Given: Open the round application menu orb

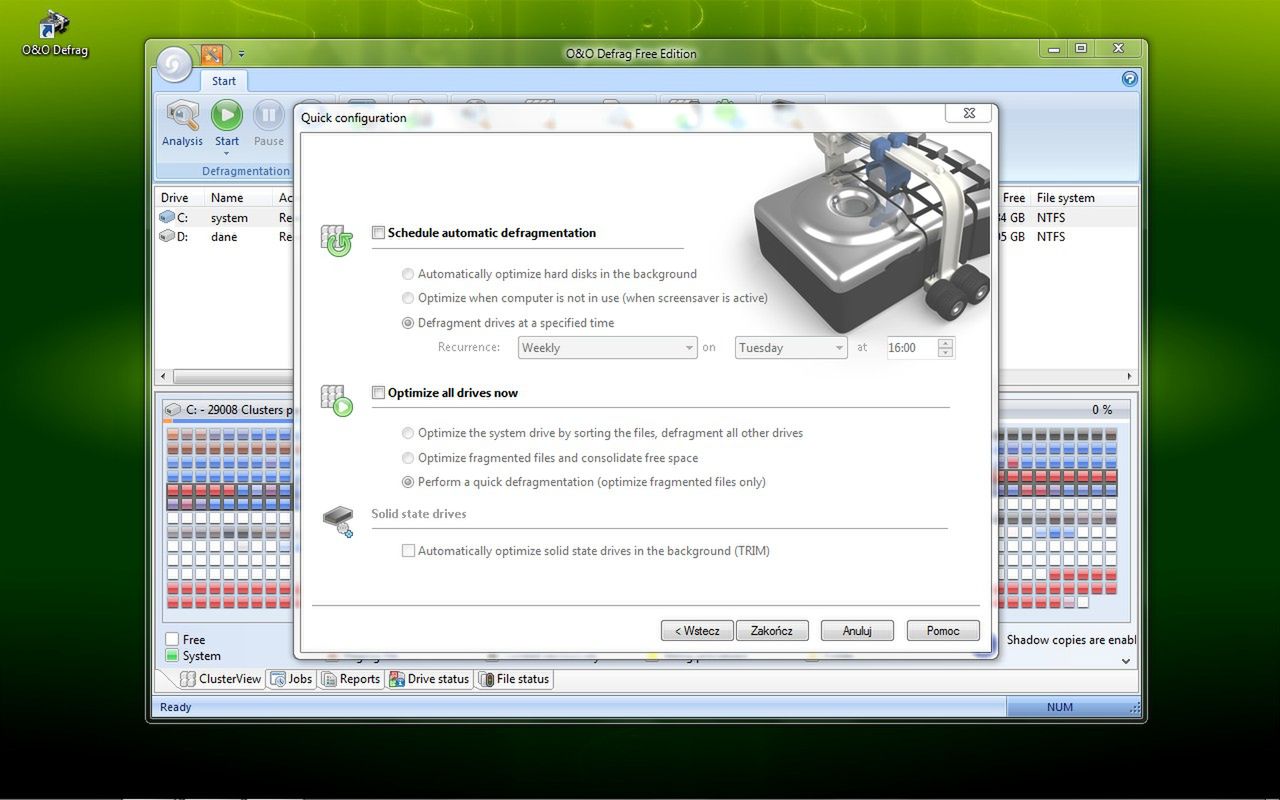Looking at the screenshot, I should coord(174,64).
